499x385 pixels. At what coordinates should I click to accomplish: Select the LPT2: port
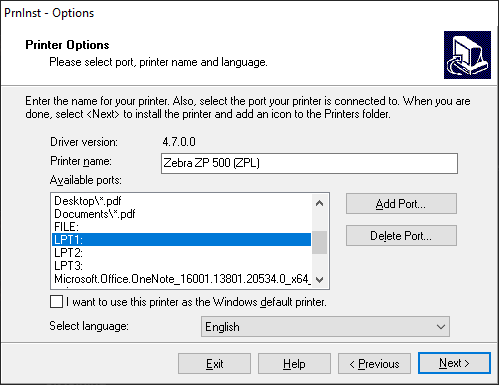click(182, 253)
